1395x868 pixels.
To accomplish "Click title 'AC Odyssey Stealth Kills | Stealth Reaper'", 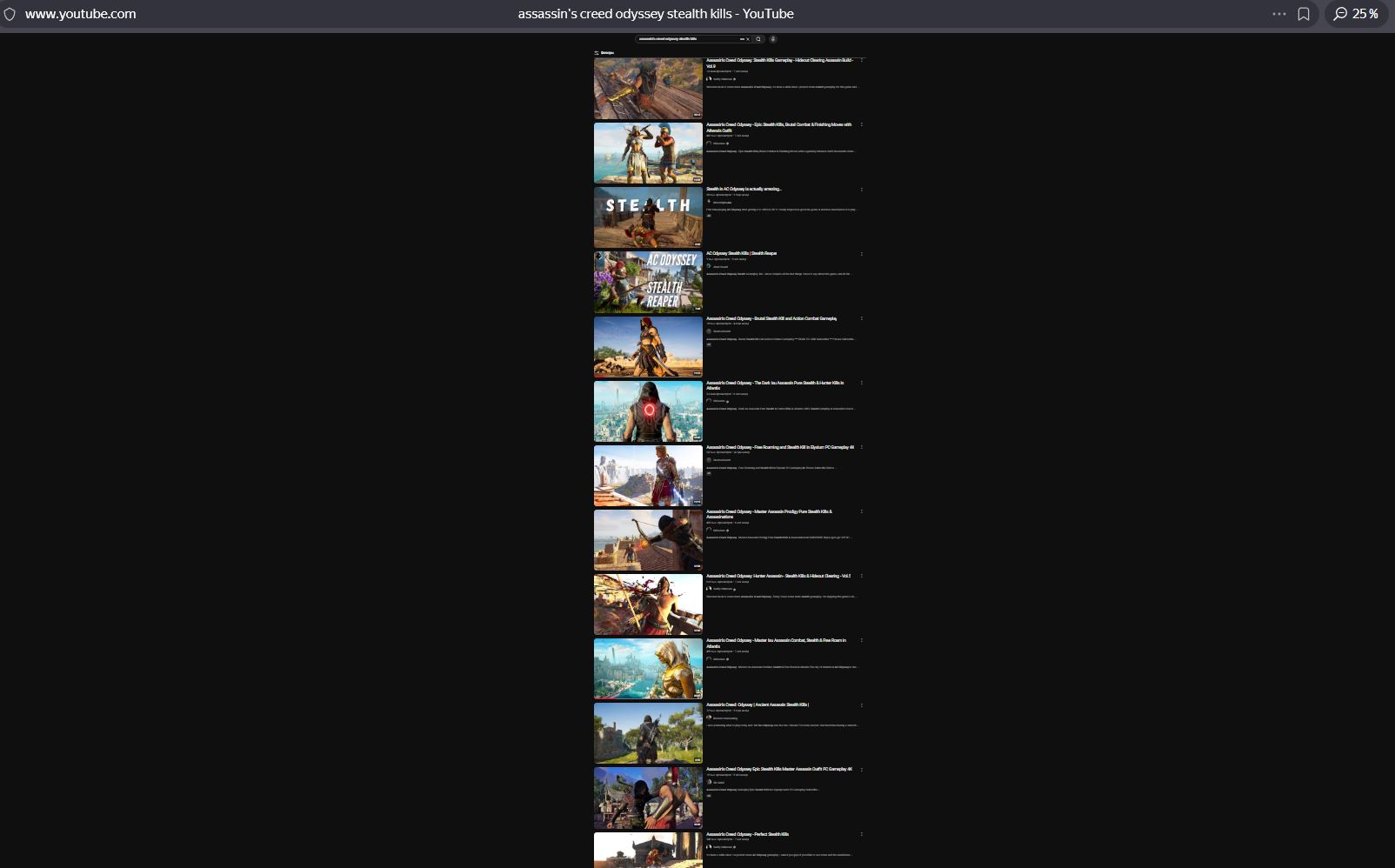I will click(741, 253).
